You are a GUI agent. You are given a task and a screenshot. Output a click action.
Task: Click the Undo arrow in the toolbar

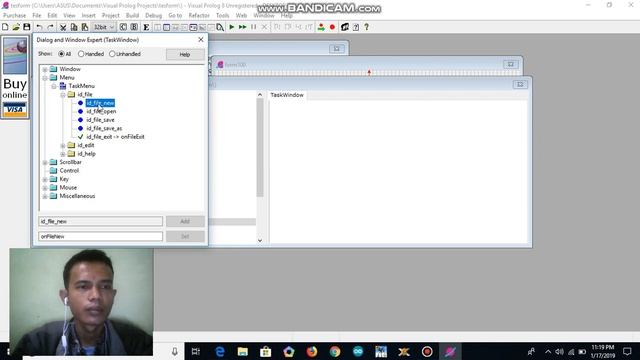(39, 27)
